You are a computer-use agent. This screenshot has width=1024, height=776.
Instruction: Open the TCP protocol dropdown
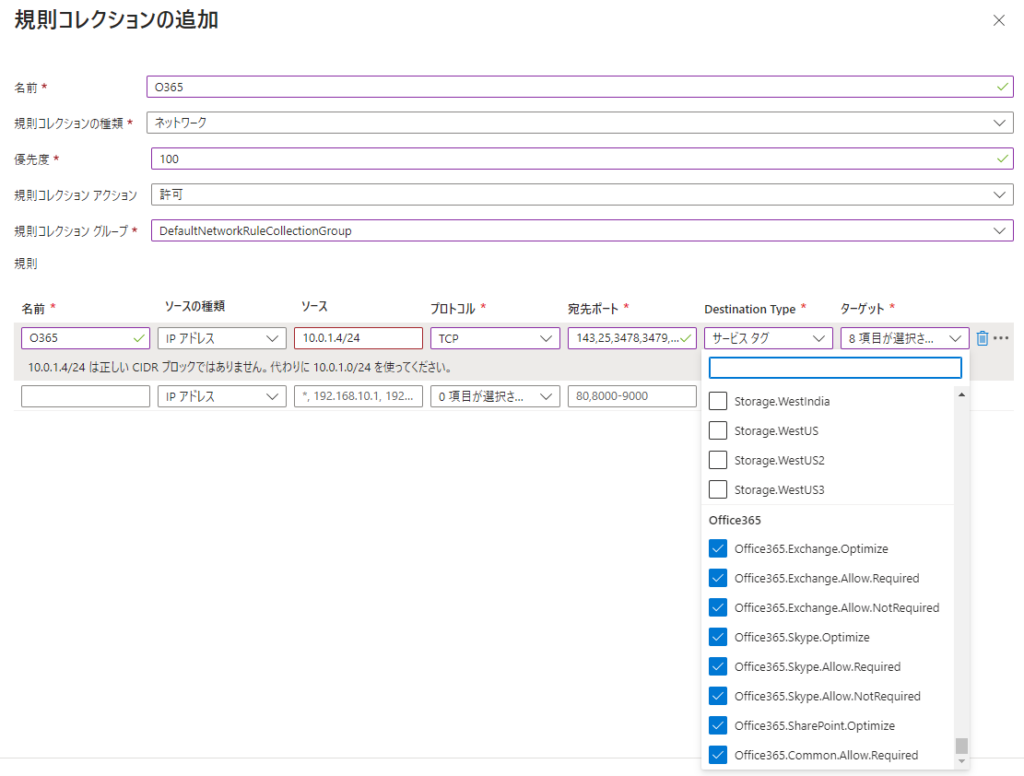pos(495,338)
